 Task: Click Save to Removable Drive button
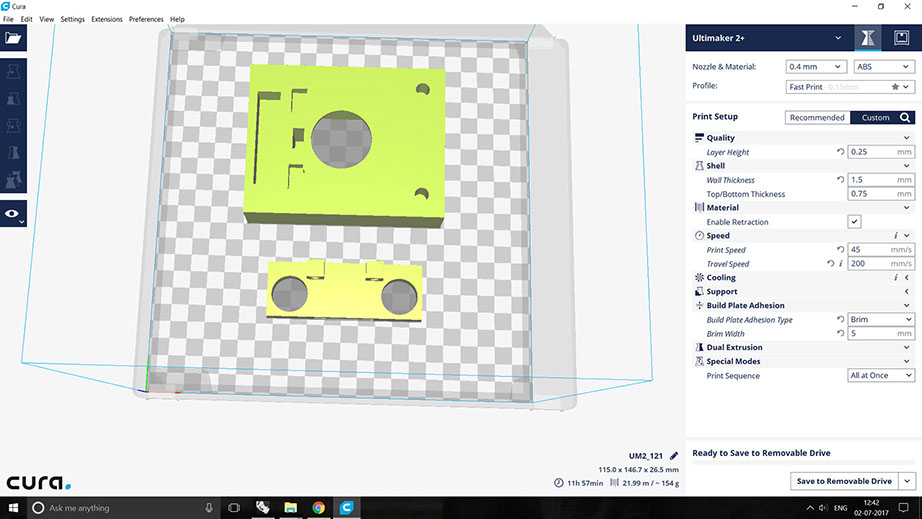[x=844, y=481]
